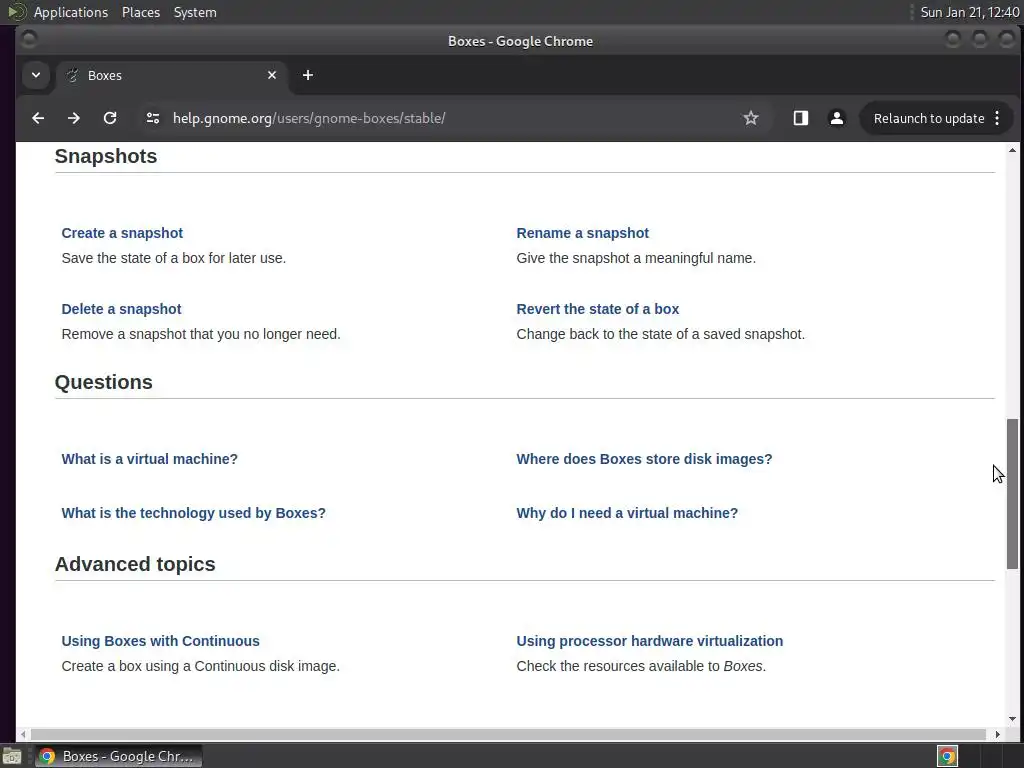Open Where does Boxes store disk images?
The height and width of the screenshot is (768, 1024).
tap(644, 459)
